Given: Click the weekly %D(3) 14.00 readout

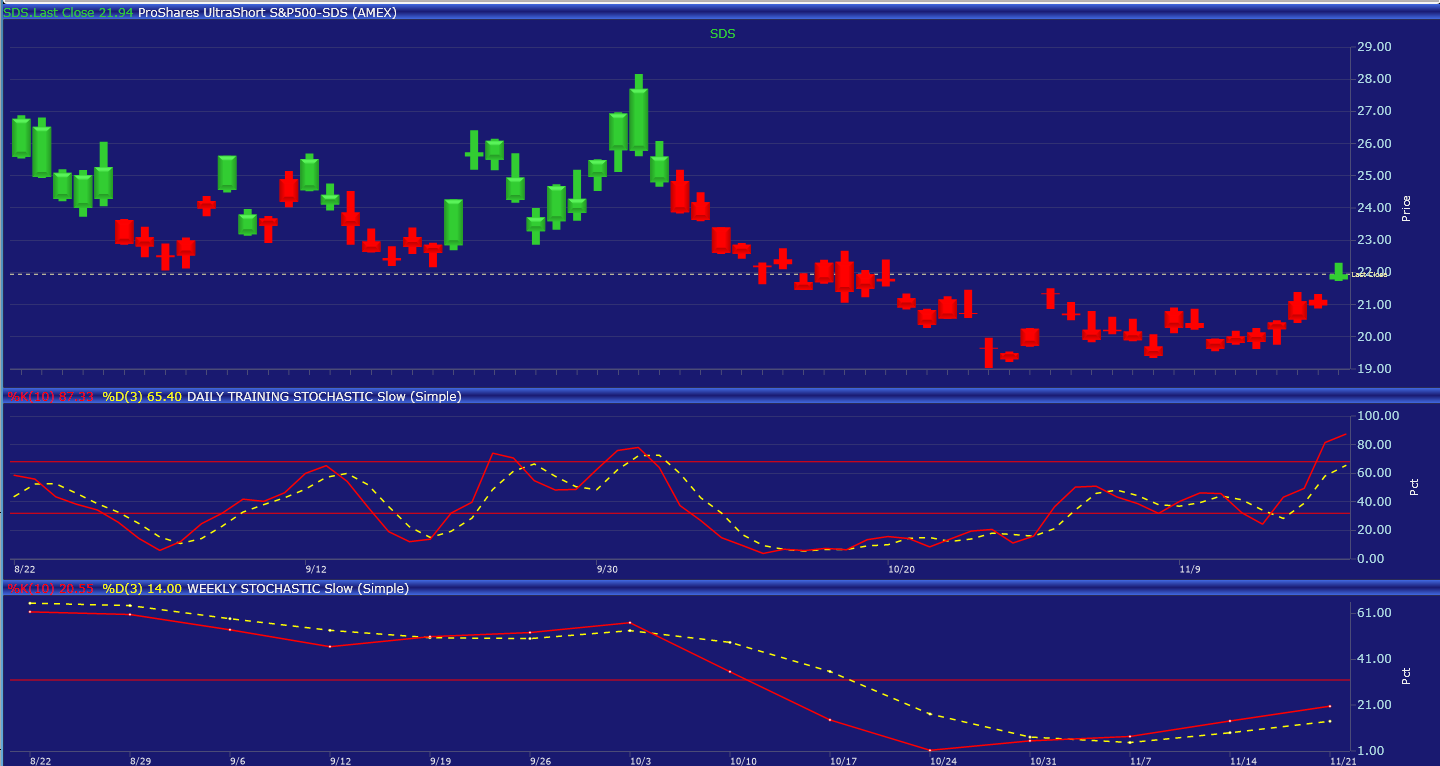Looking at the screenshot, I should coord(142,589).
